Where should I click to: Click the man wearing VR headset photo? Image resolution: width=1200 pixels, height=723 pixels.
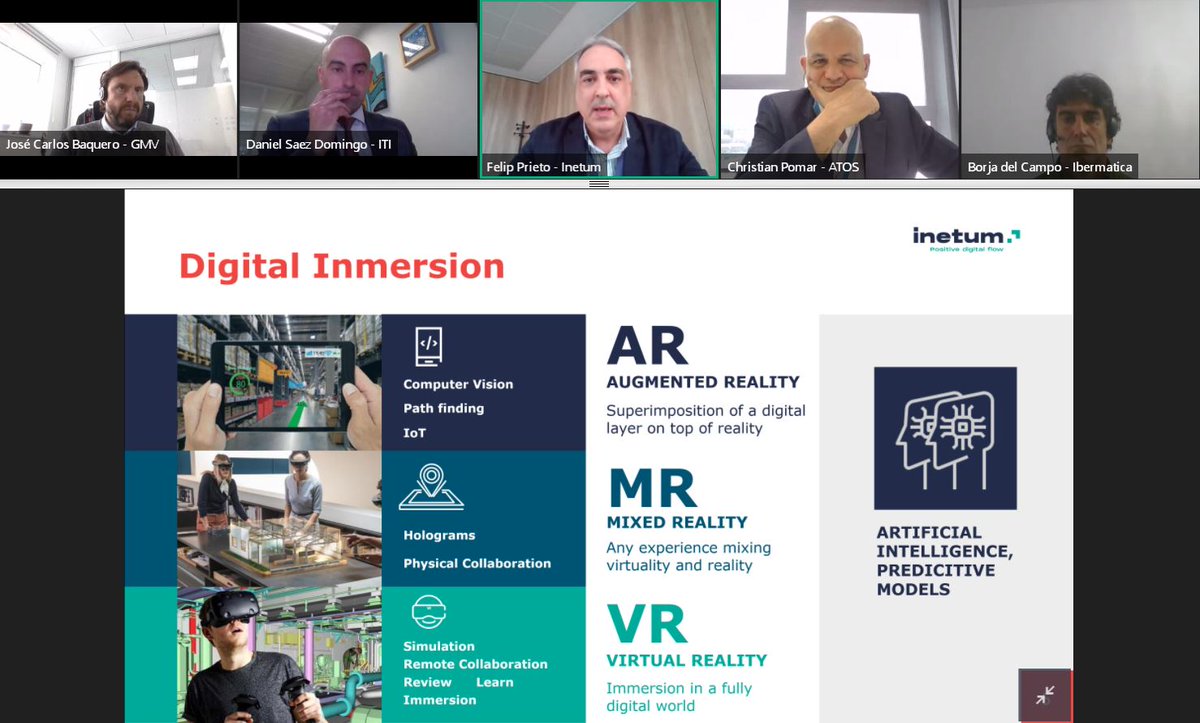(x=279, y=654)
